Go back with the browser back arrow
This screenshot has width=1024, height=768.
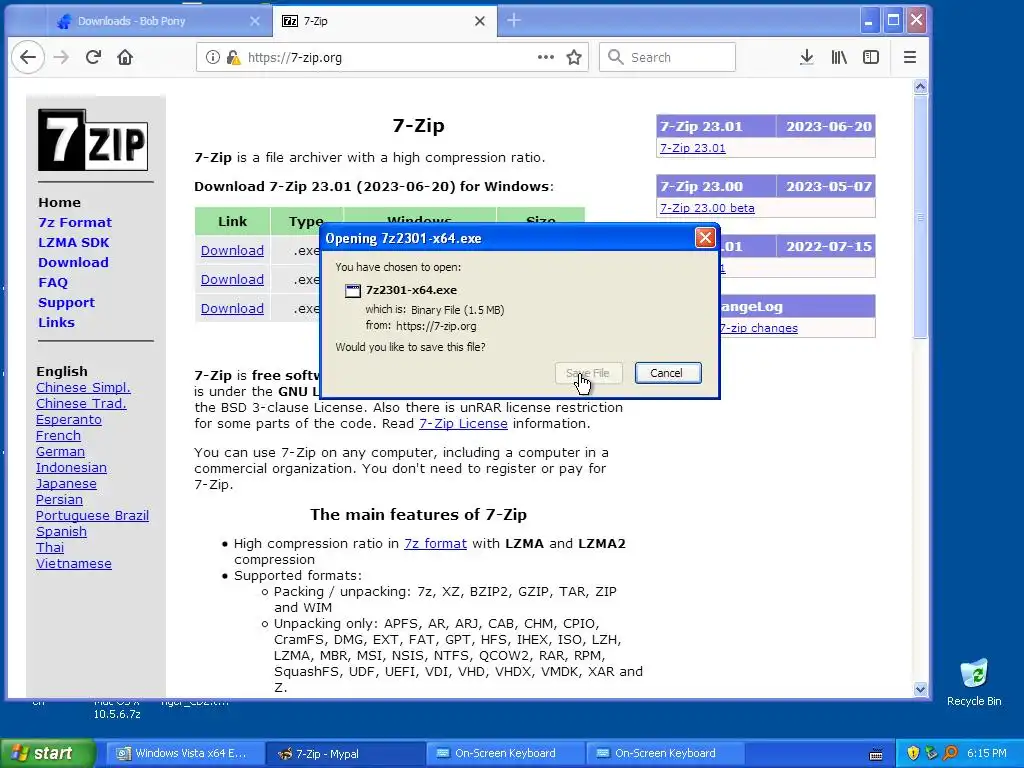[27, 57]
